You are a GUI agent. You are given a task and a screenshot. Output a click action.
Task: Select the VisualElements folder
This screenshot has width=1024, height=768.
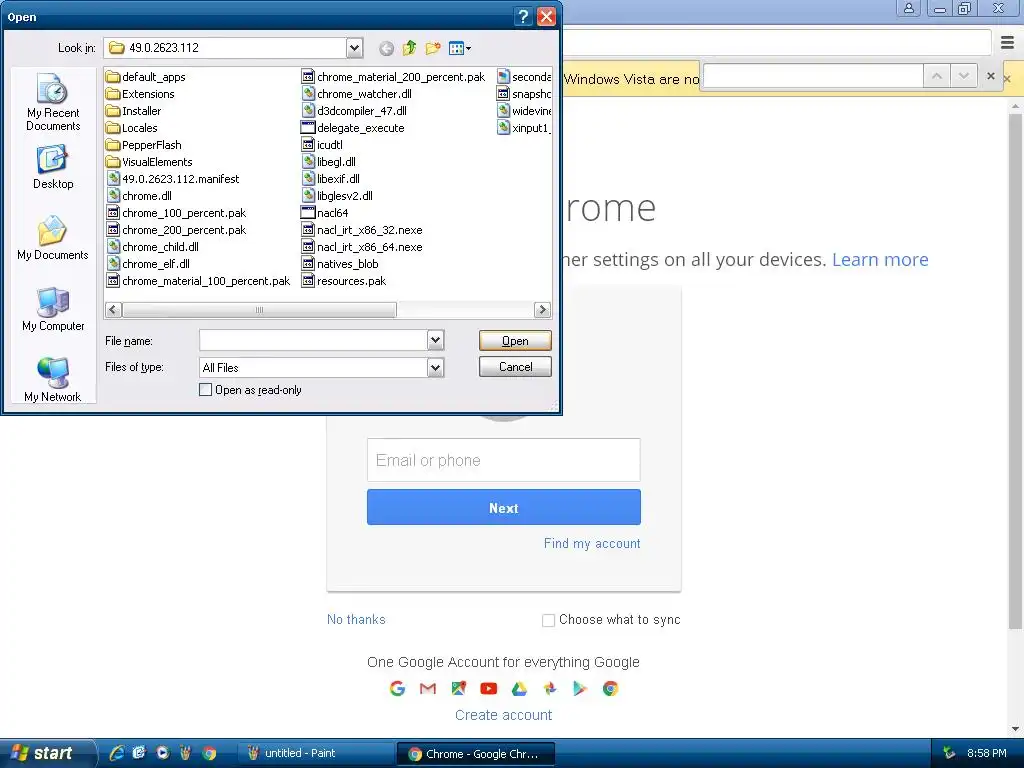tap(149, 162)
